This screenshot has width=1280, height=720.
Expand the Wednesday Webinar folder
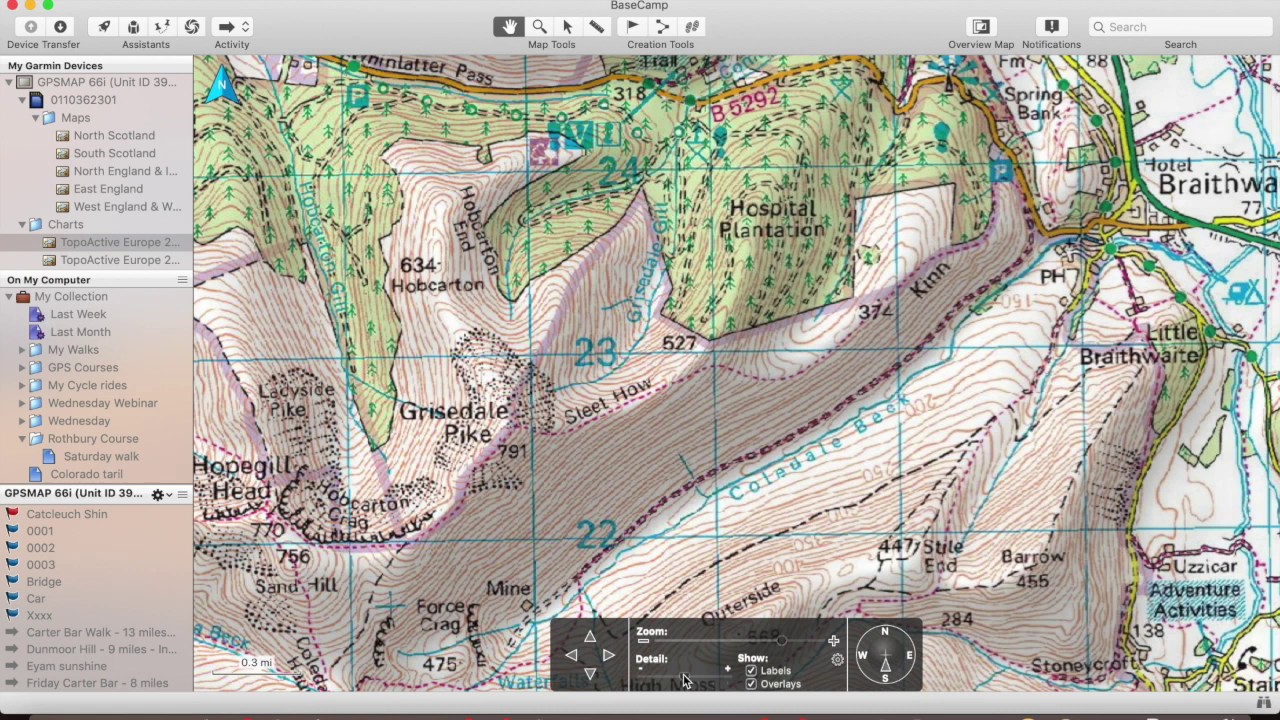point(22,403)
